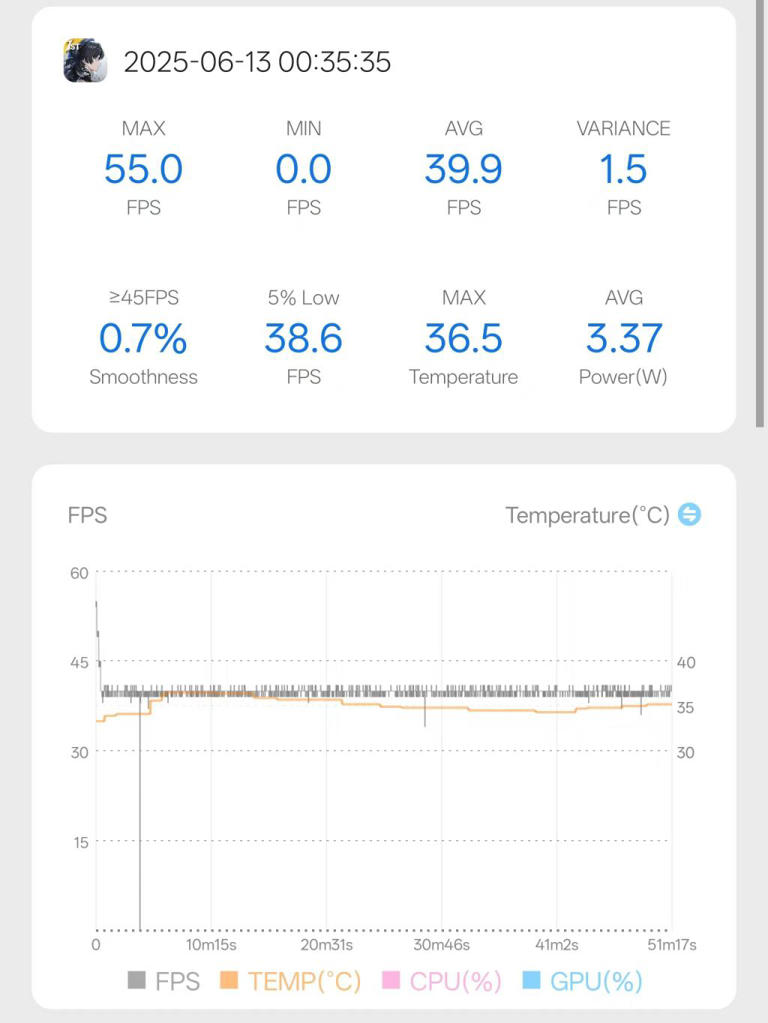Show the GPU(%) series via legend
Image resolution: width=768 pixels, height=1023 pixels.
pyautogui.click(x=582, y=981)
